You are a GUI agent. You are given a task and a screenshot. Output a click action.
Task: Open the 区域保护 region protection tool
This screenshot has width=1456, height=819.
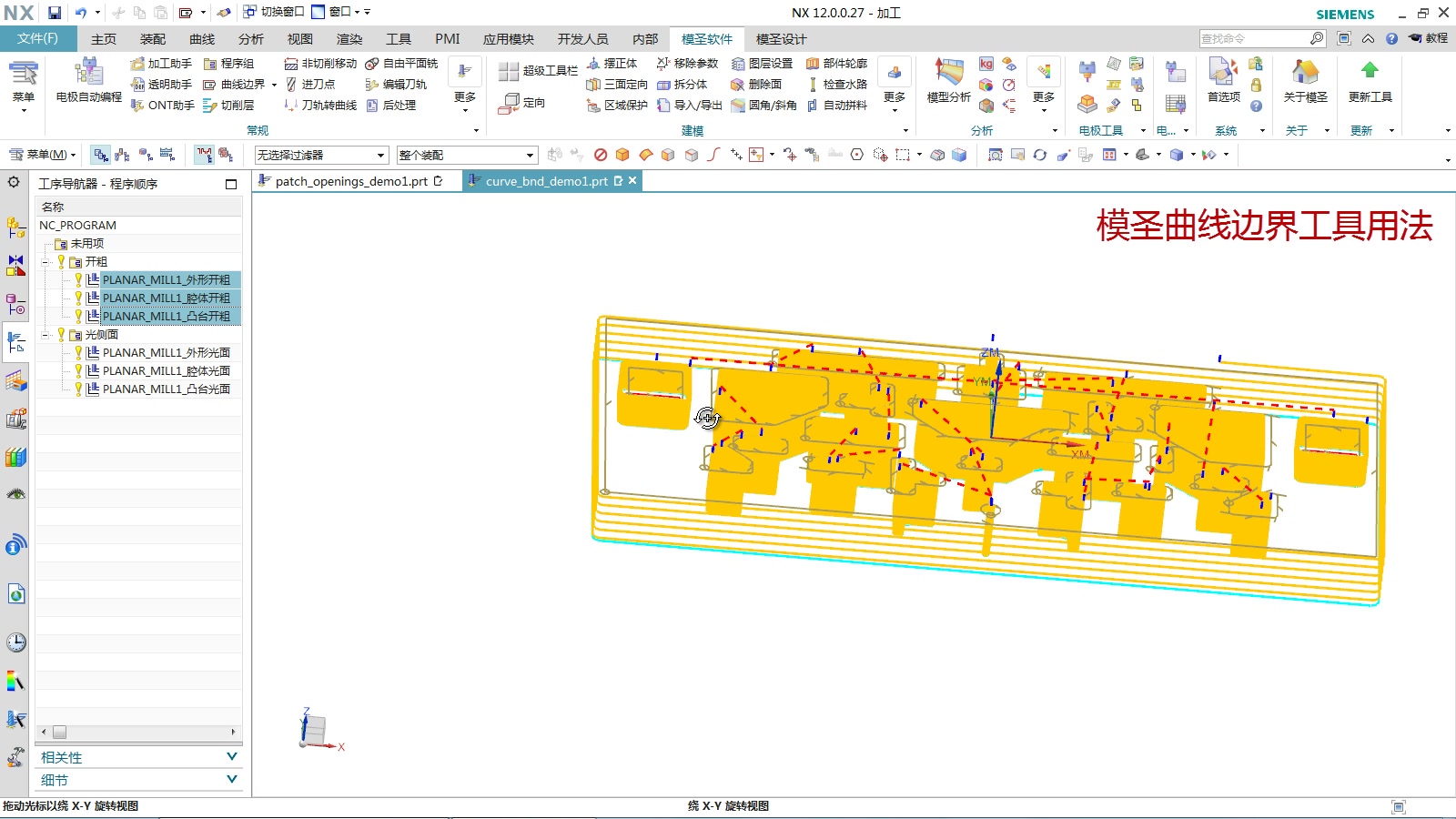(x=617, y=106)
